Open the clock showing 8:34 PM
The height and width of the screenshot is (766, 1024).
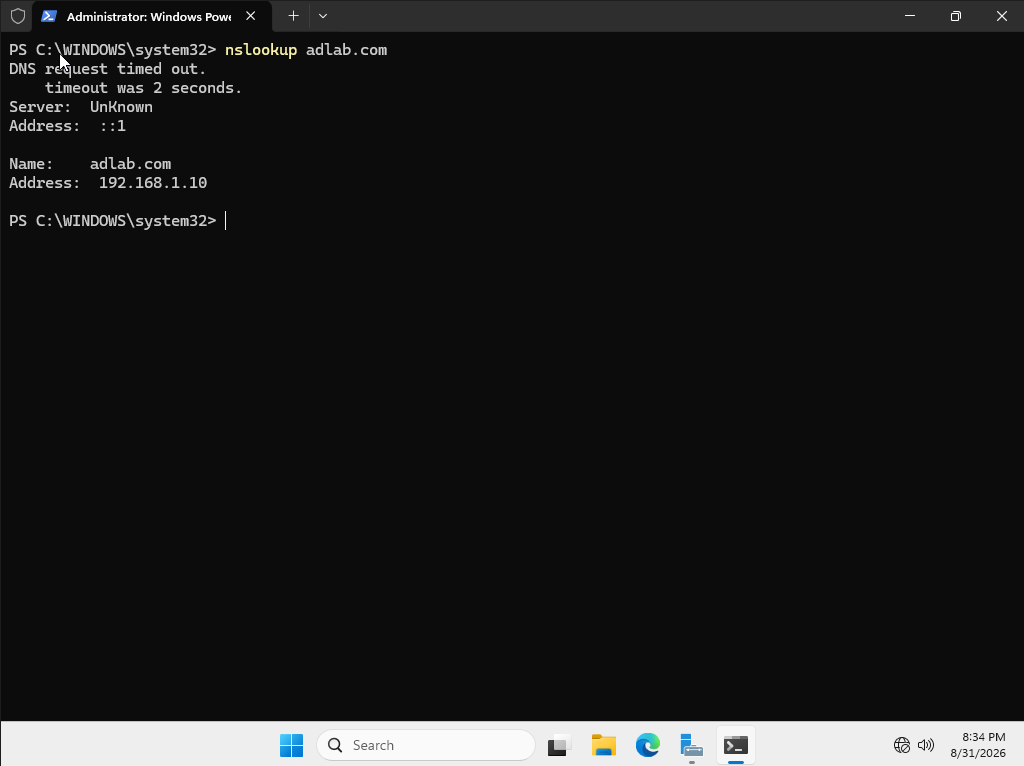pos(978,745)
